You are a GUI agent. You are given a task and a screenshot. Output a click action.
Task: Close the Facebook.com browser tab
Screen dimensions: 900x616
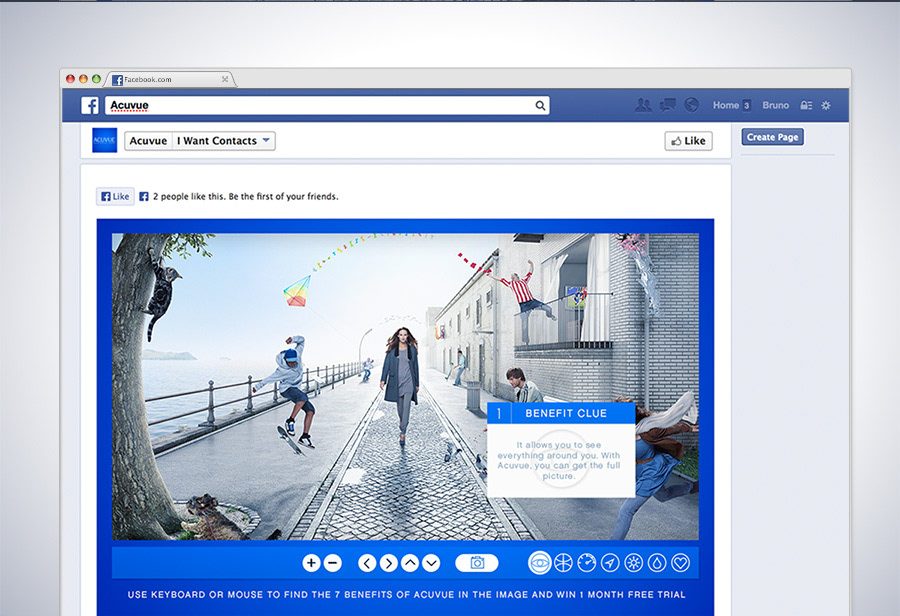(x=224, y=79)
